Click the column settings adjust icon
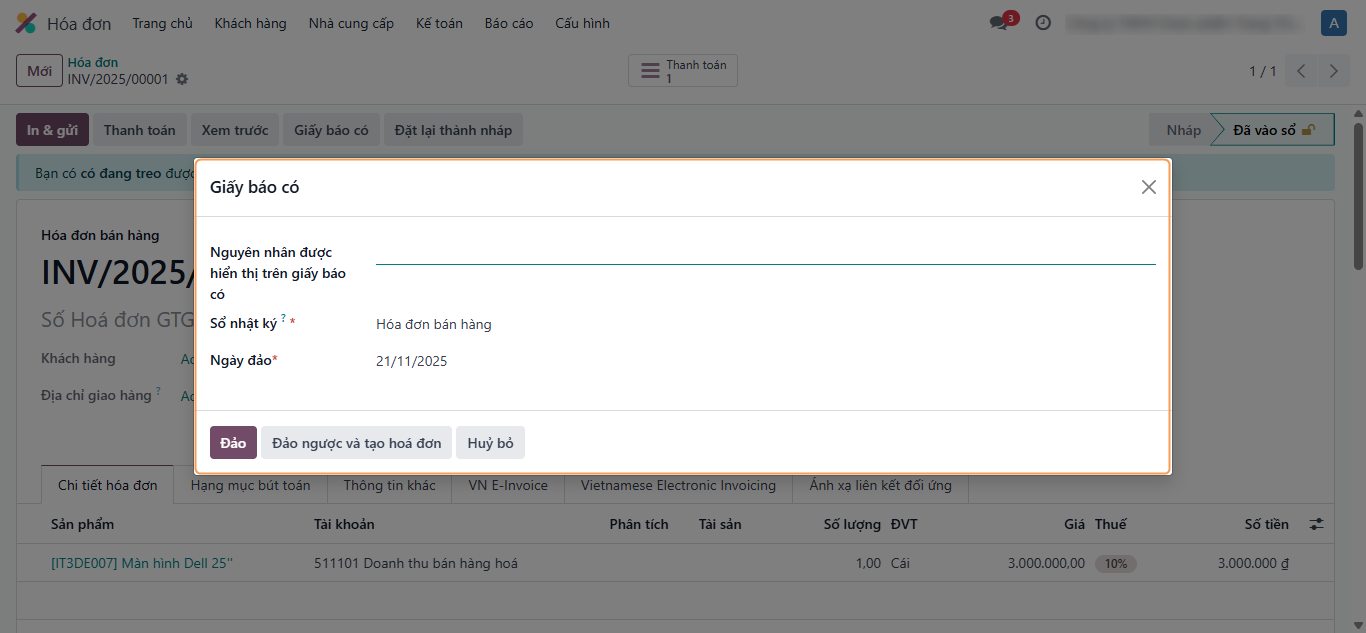 (1316, 524)
